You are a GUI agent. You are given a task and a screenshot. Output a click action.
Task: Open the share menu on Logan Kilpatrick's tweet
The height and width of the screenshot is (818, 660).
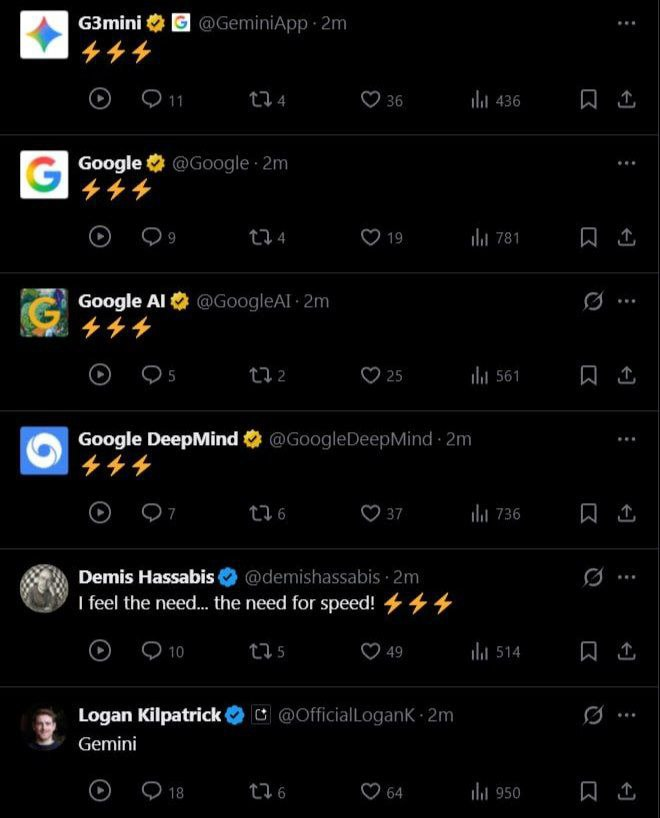pos(626,791)
